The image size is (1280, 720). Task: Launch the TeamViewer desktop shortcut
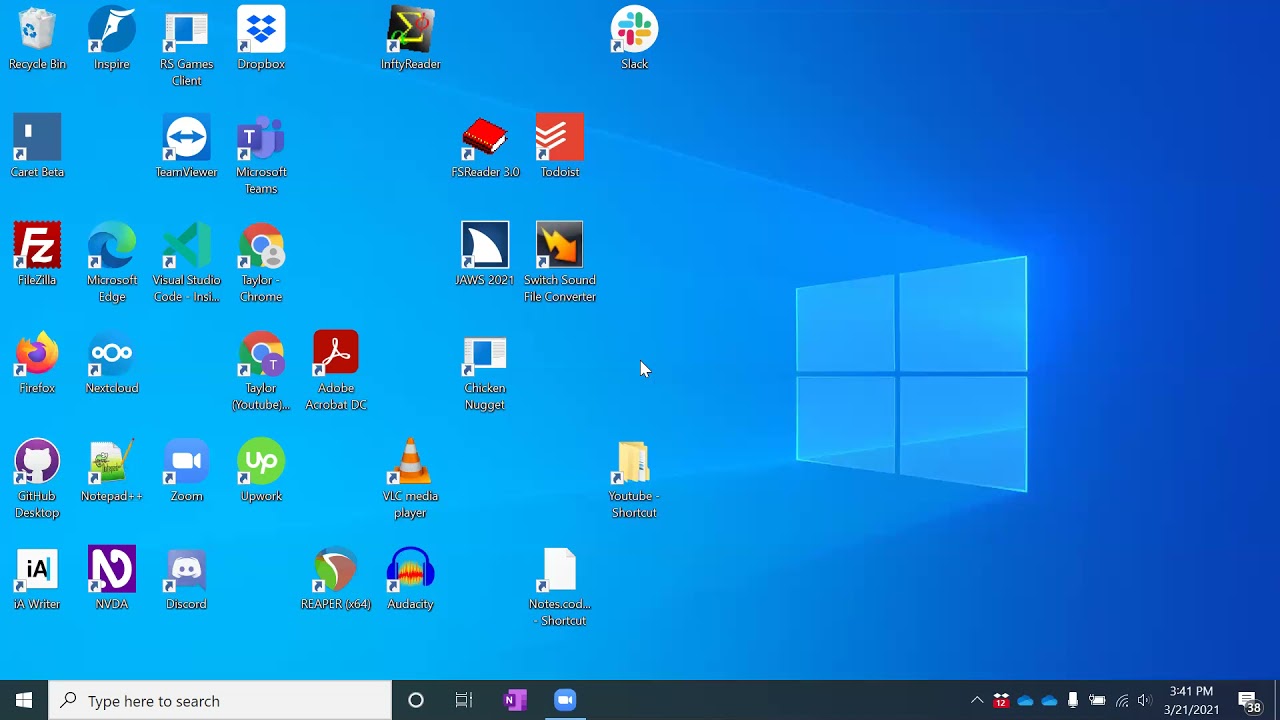click(x=186, y=148)
